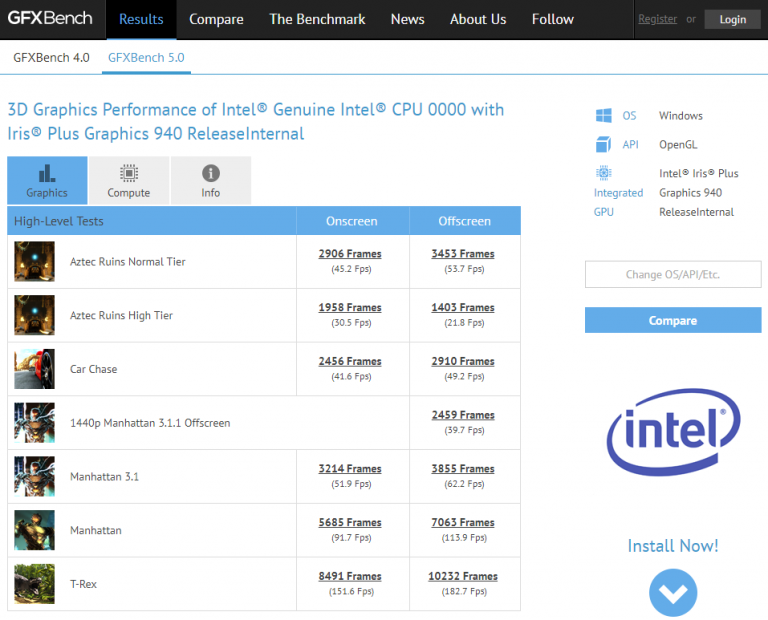Open the Manhattan 3.1 thumbnail

[x=34, y=477]
